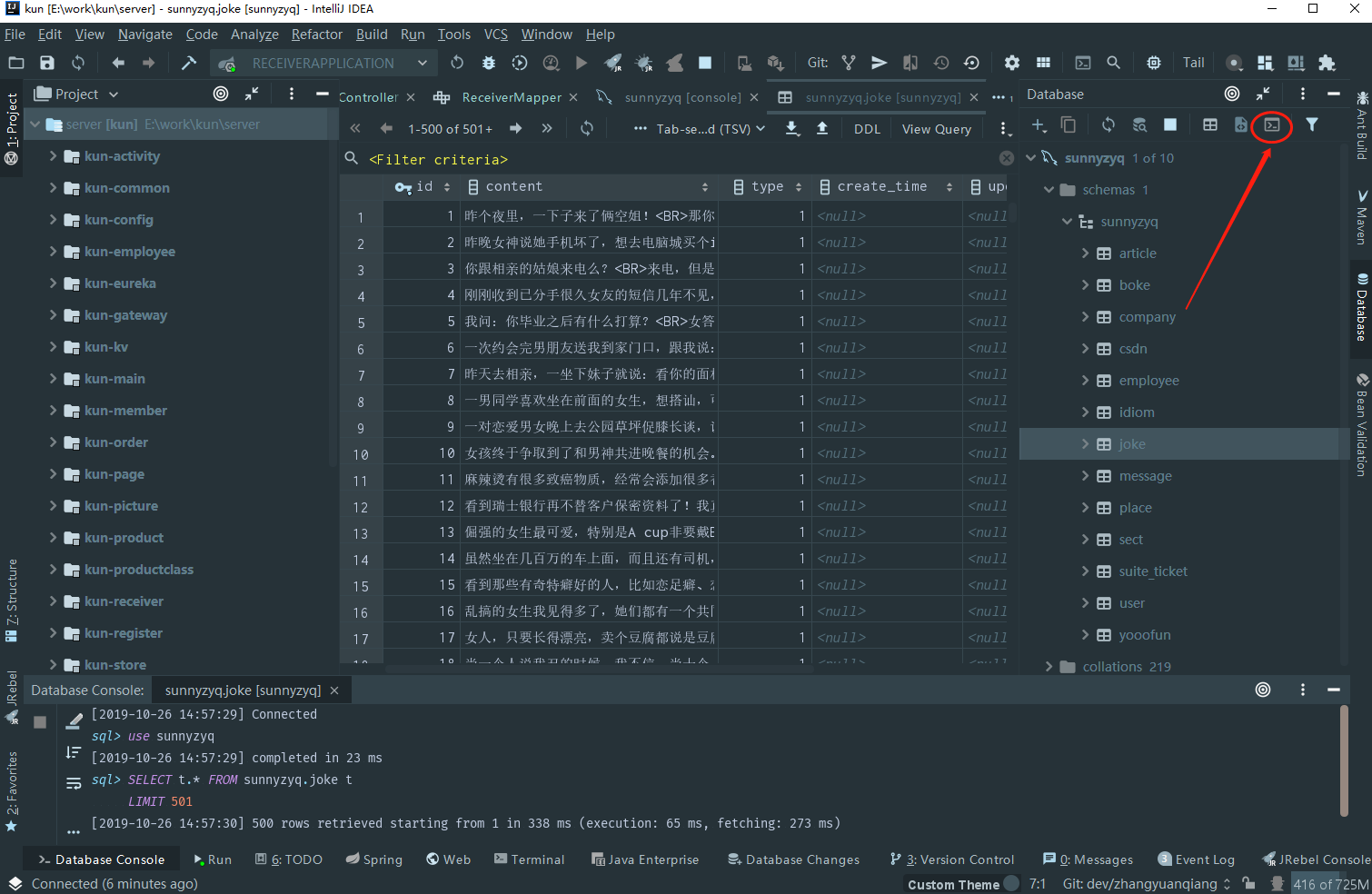Screen dimensions: 1372x894
Task: Click the export data download icon
Action: point(792,128)
